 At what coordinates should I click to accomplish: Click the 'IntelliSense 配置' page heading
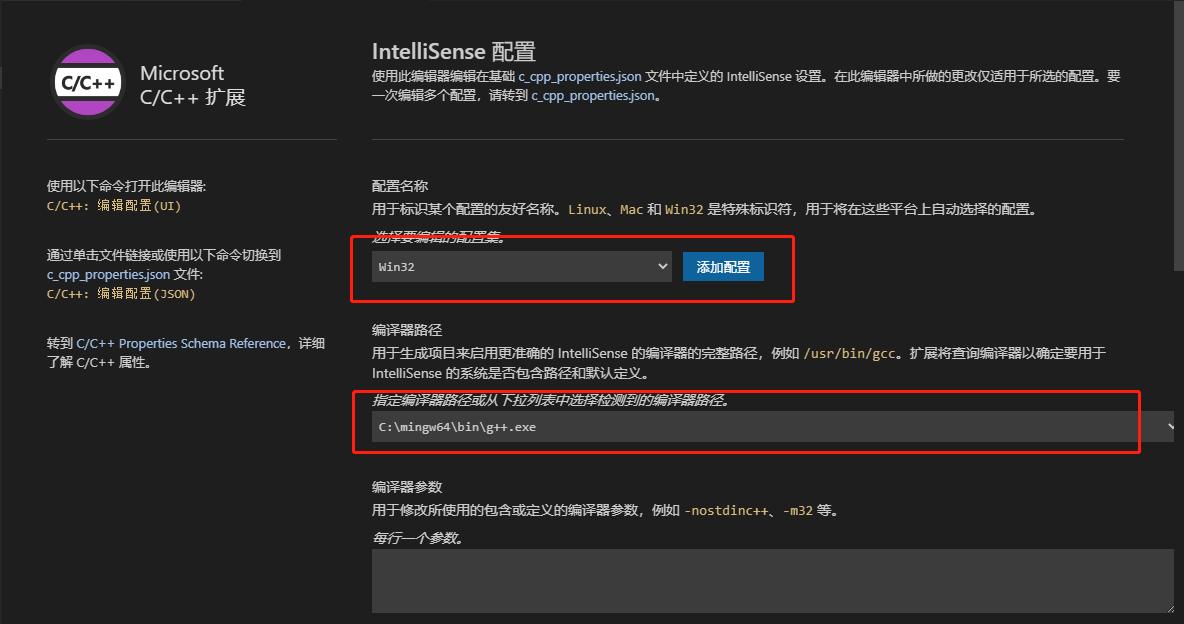point(454,51)
